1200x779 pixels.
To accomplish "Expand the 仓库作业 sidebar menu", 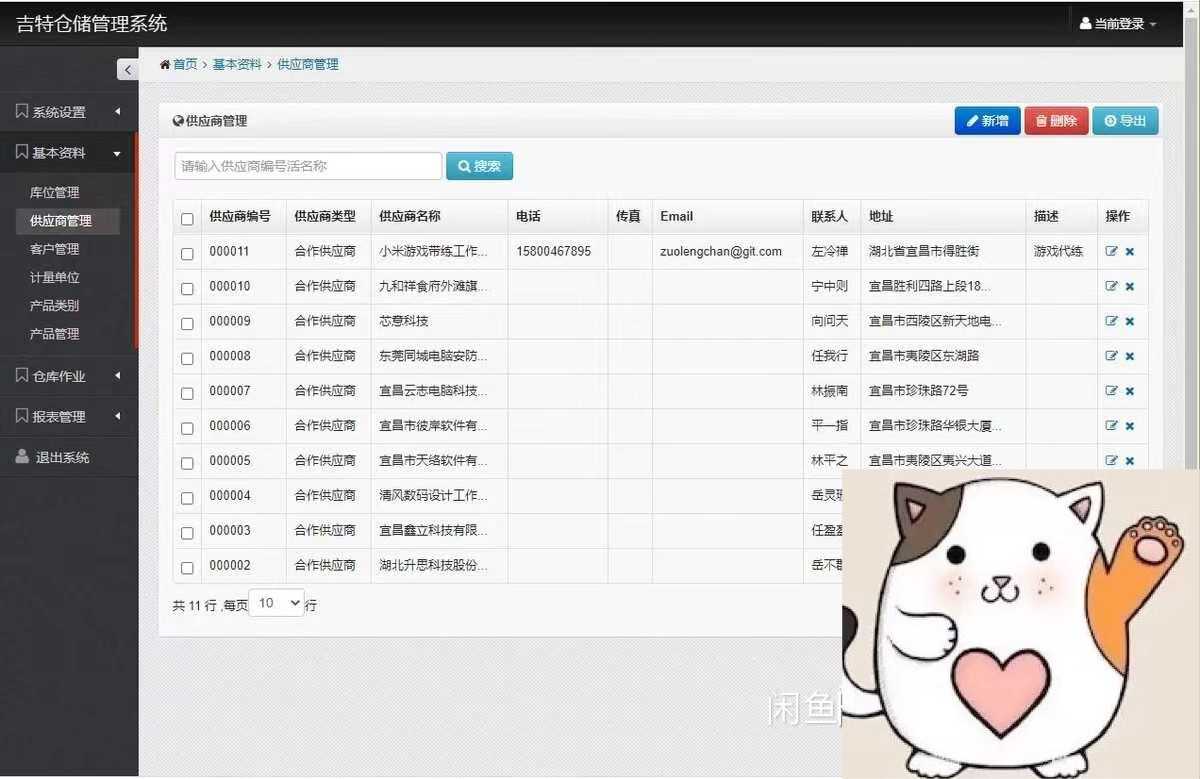I will [x=69, y=376].
